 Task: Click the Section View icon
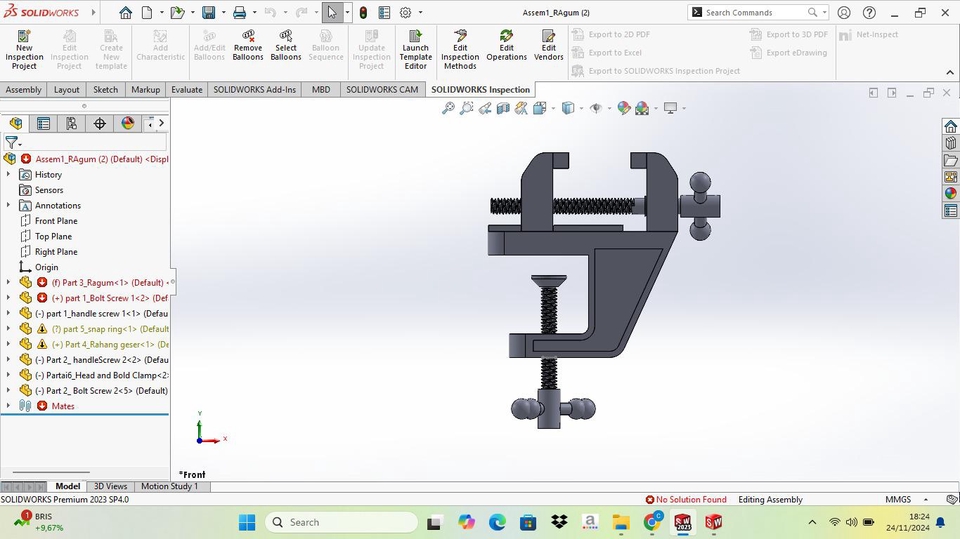(x=503, y=108)
